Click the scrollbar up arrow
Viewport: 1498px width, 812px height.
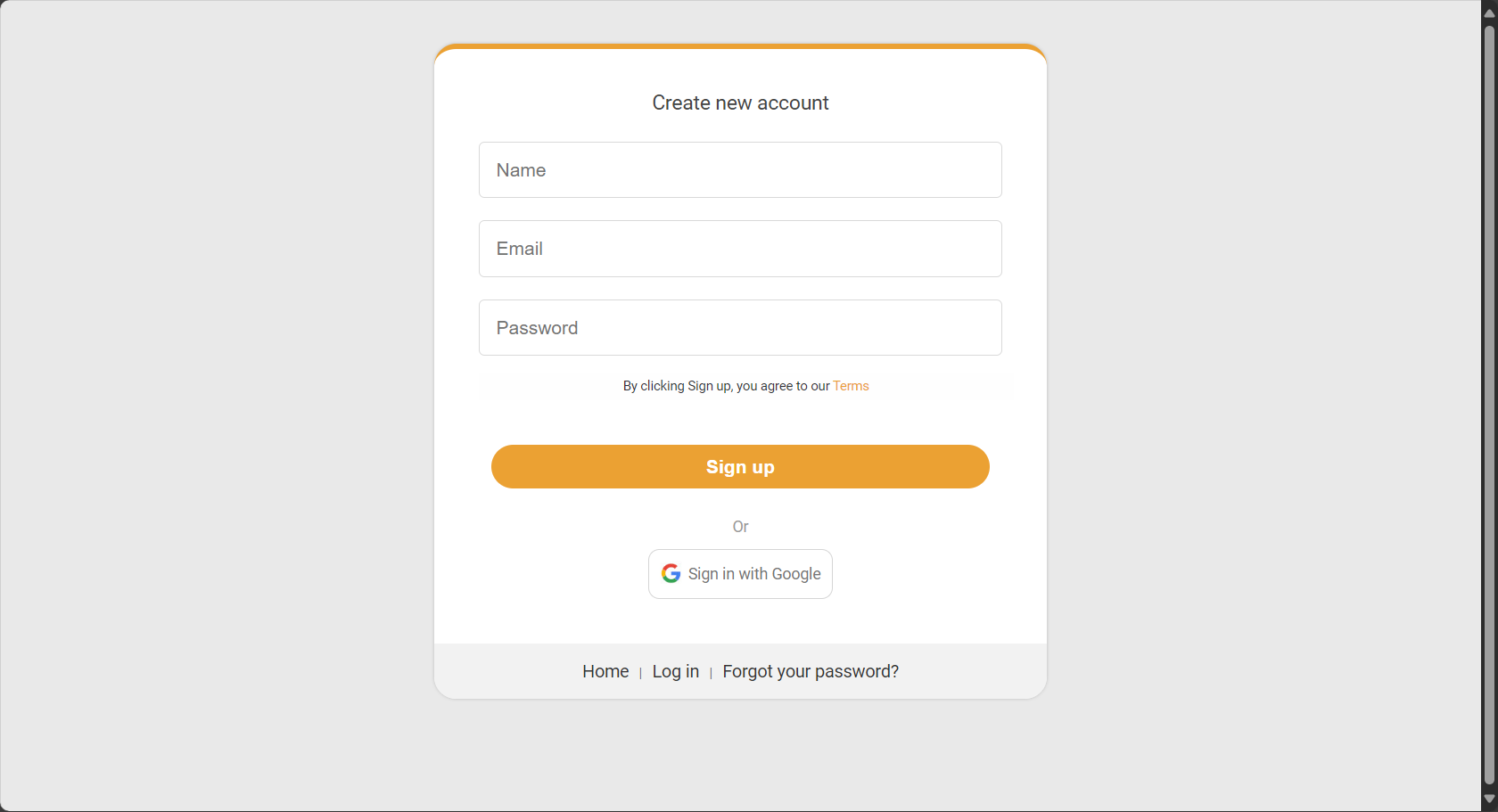pyautogui.click(x=1489, y=13)
